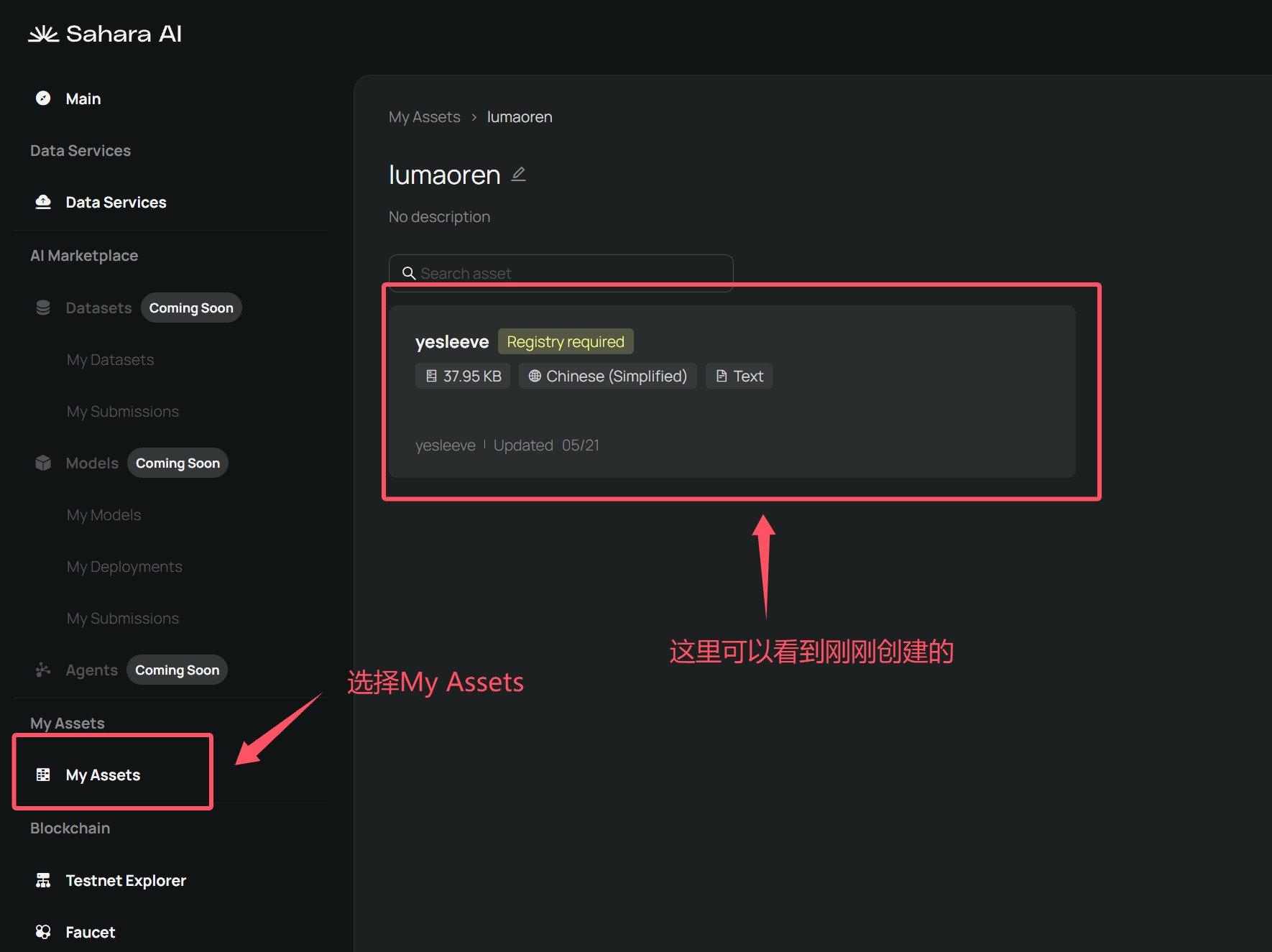Click the AI Marketplace section label
The image size is (1272, 952).
(x=84, y=255)
